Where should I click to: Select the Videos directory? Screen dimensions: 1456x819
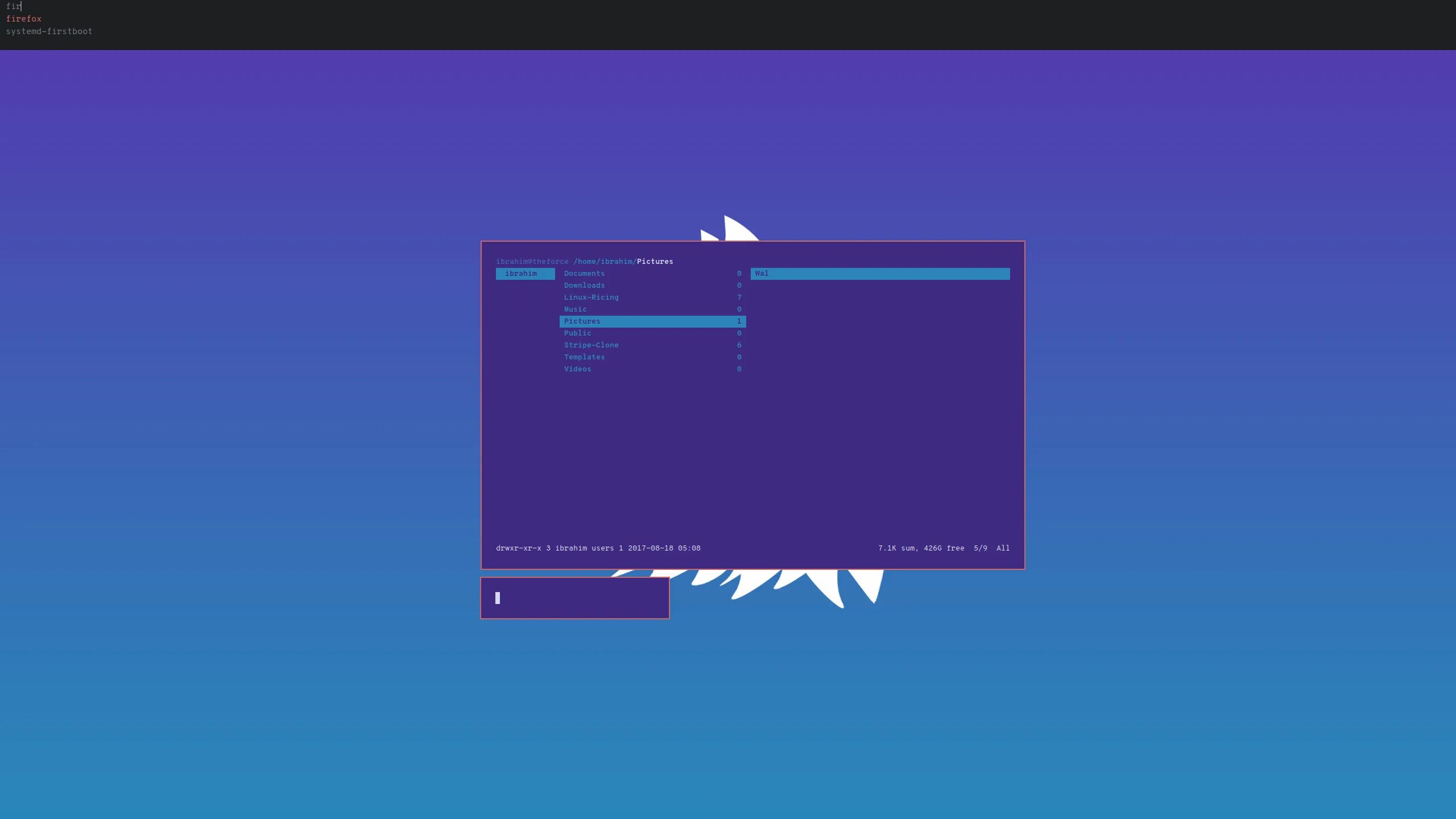coord(577,369)
